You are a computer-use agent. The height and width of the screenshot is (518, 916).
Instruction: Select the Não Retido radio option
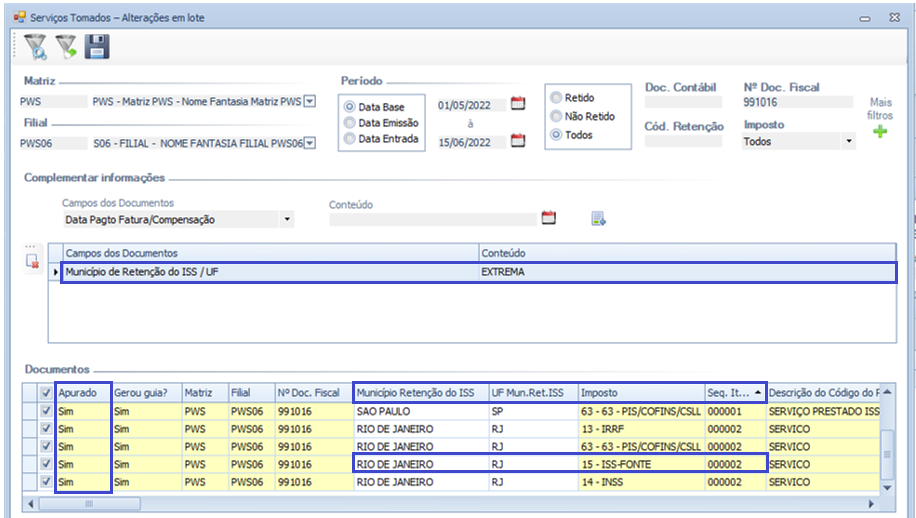(556, 116)
